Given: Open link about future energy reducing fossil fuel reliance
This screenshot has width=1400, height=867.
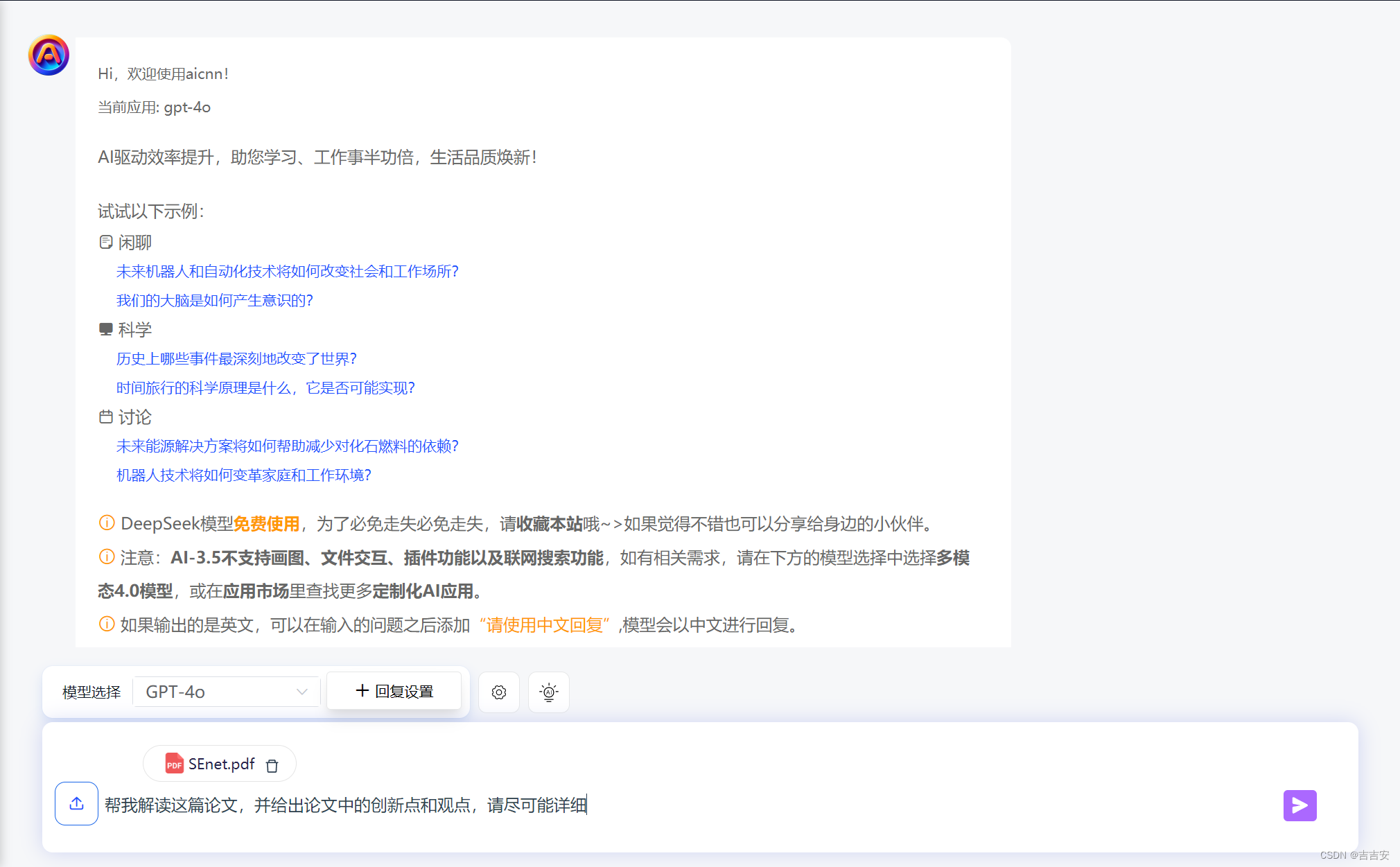Looking at the screenshot, I should 287,446.
